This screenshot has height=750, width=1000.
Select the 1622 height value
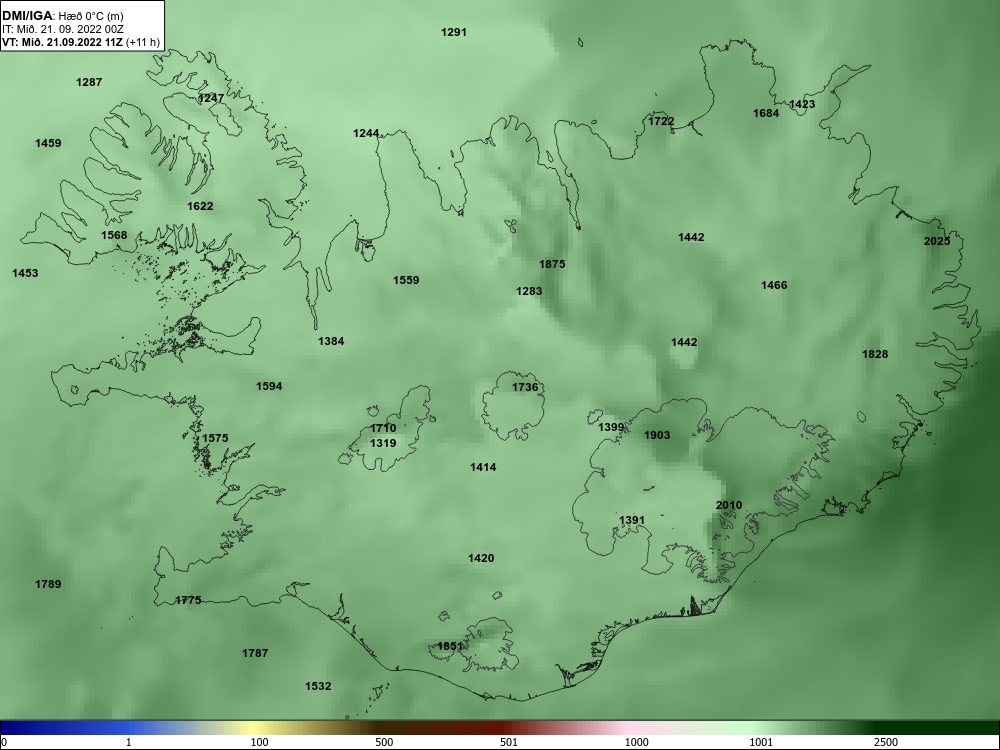200,206
